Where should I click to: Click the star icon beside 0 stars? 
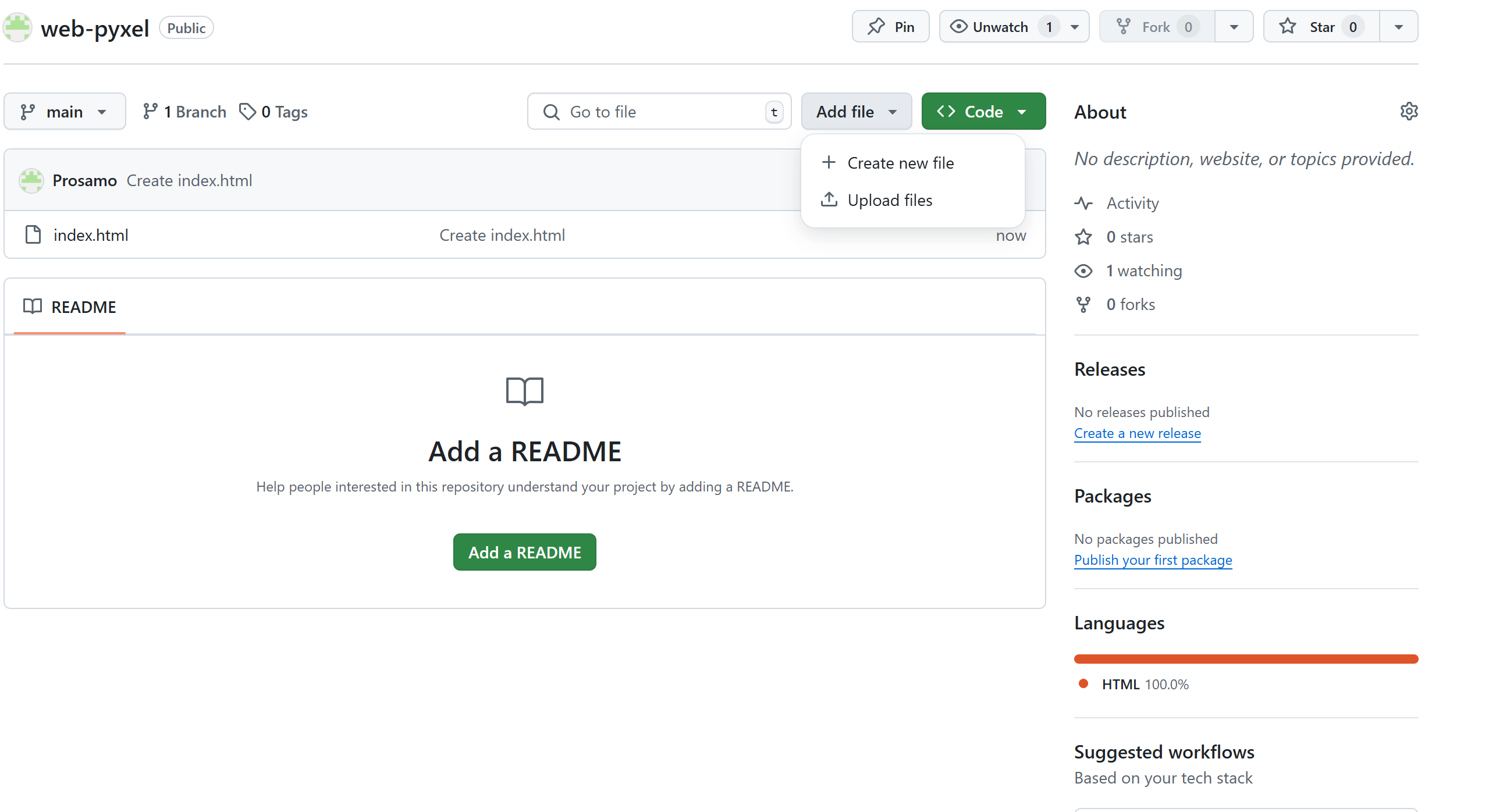[x=1083, y=237]
